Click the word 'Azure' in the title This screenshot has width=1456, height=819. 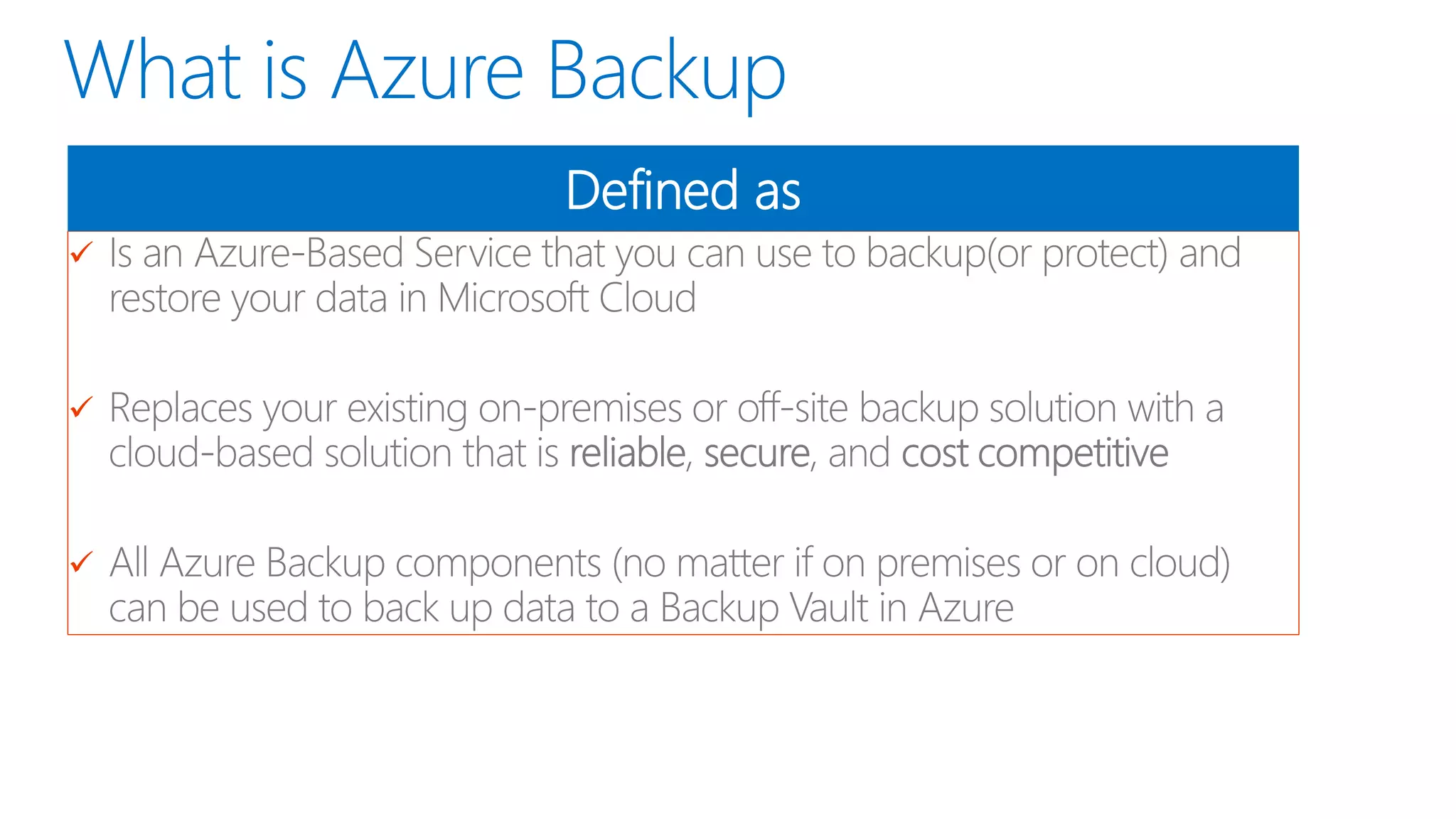click(428, 71)
